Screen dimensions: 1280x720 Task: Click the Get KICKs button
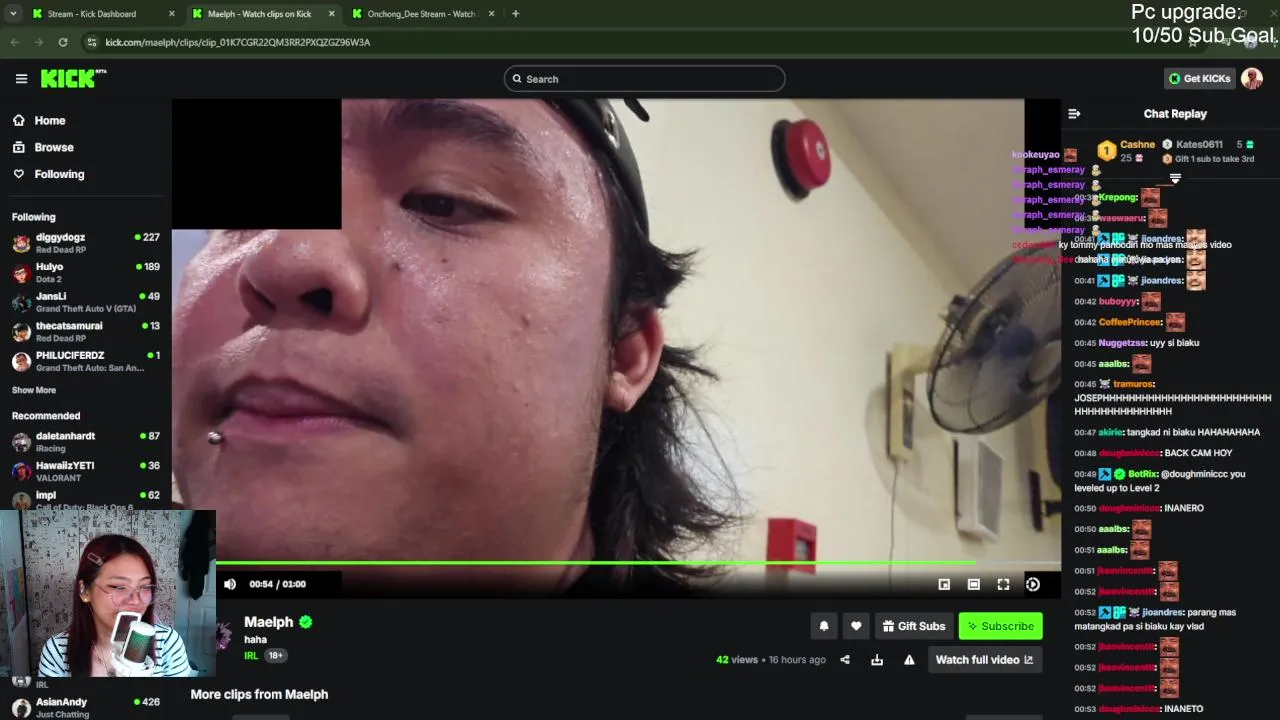(1199, 79)
